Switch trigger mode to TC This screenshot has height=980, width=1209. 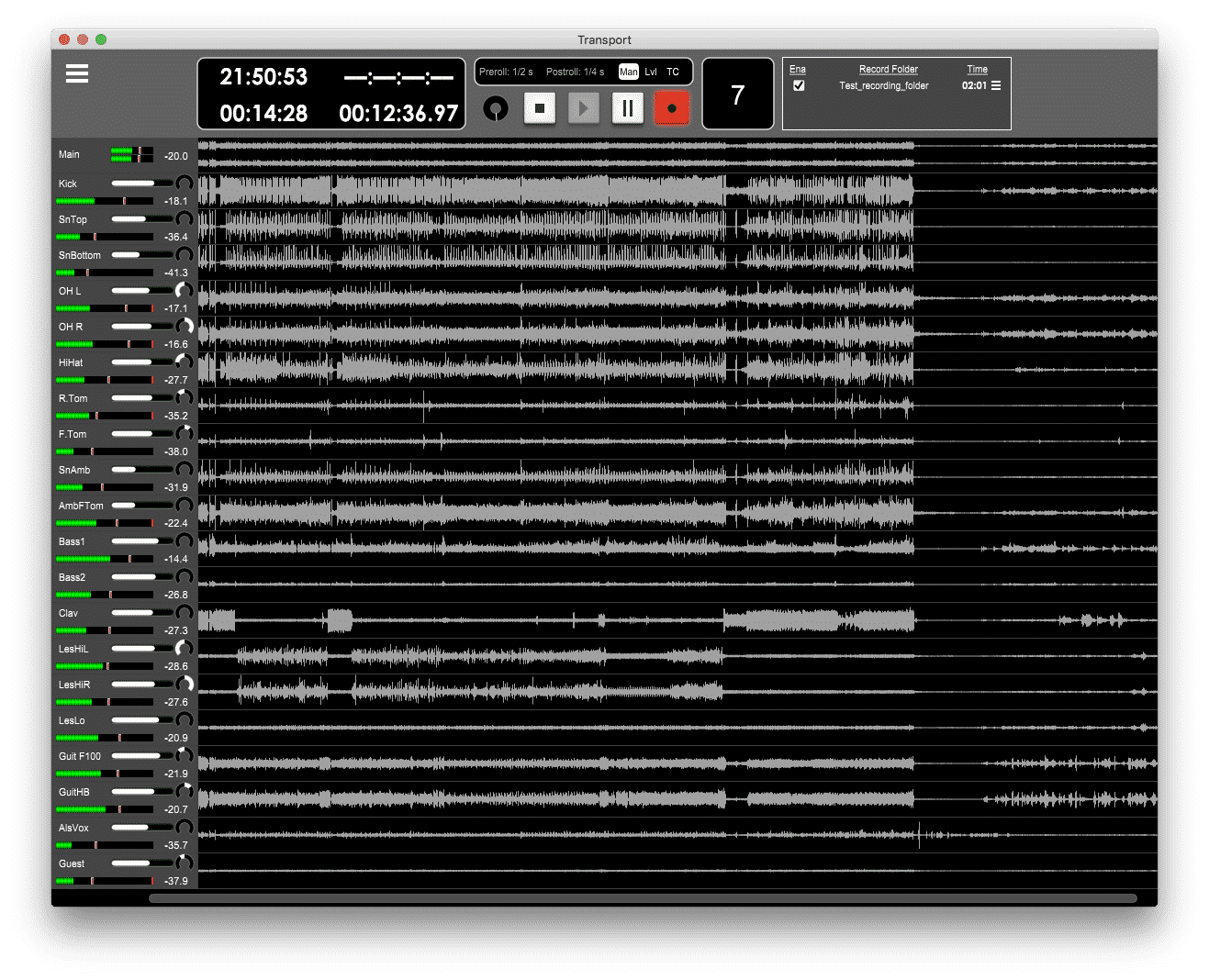(x=673, y=72)
